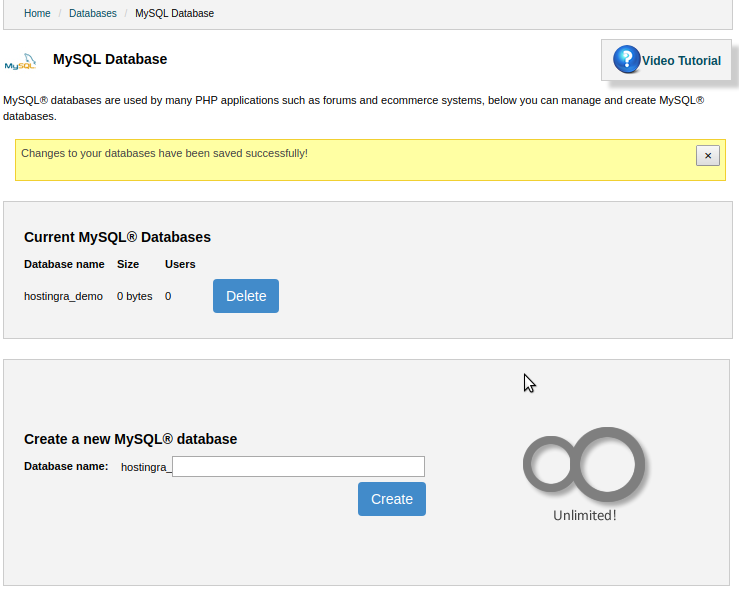Click the infinity Unlimited icon
This screenshot has width=739, height=594.
(584, 465)
